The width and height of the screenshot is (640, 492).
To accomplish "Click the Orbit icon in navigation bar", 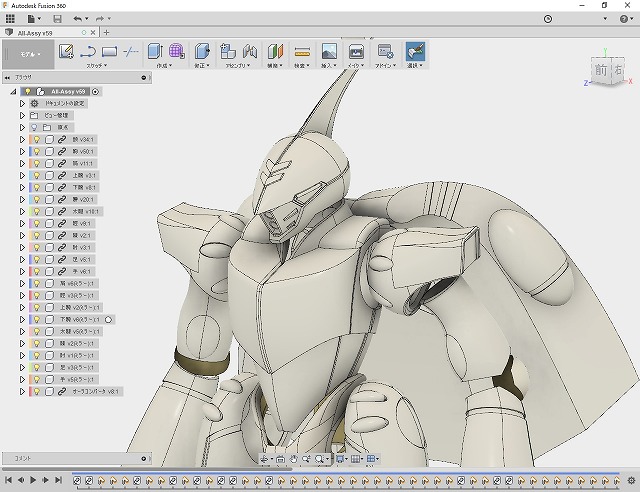I will pos(264,459).
